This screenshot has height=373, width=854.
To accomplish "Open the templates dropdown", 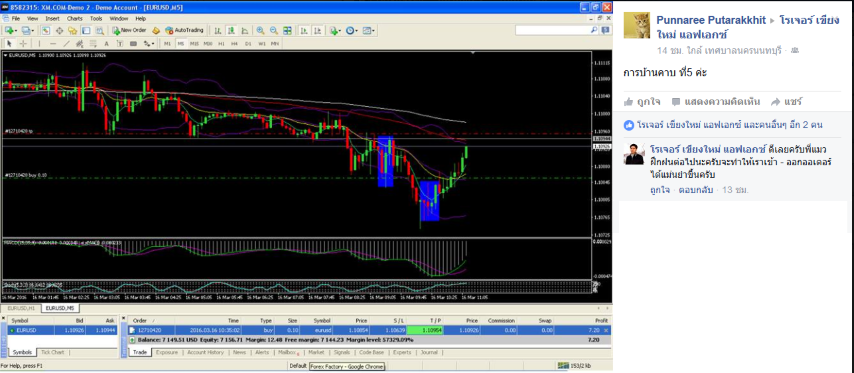I will coord(369,30).
